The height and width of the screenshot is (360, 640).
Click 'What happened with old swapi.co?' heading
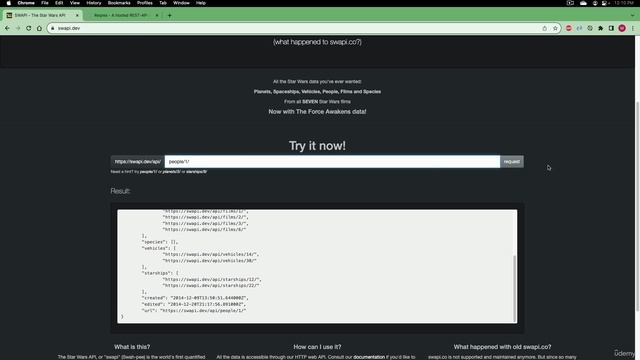click(502, 347)
